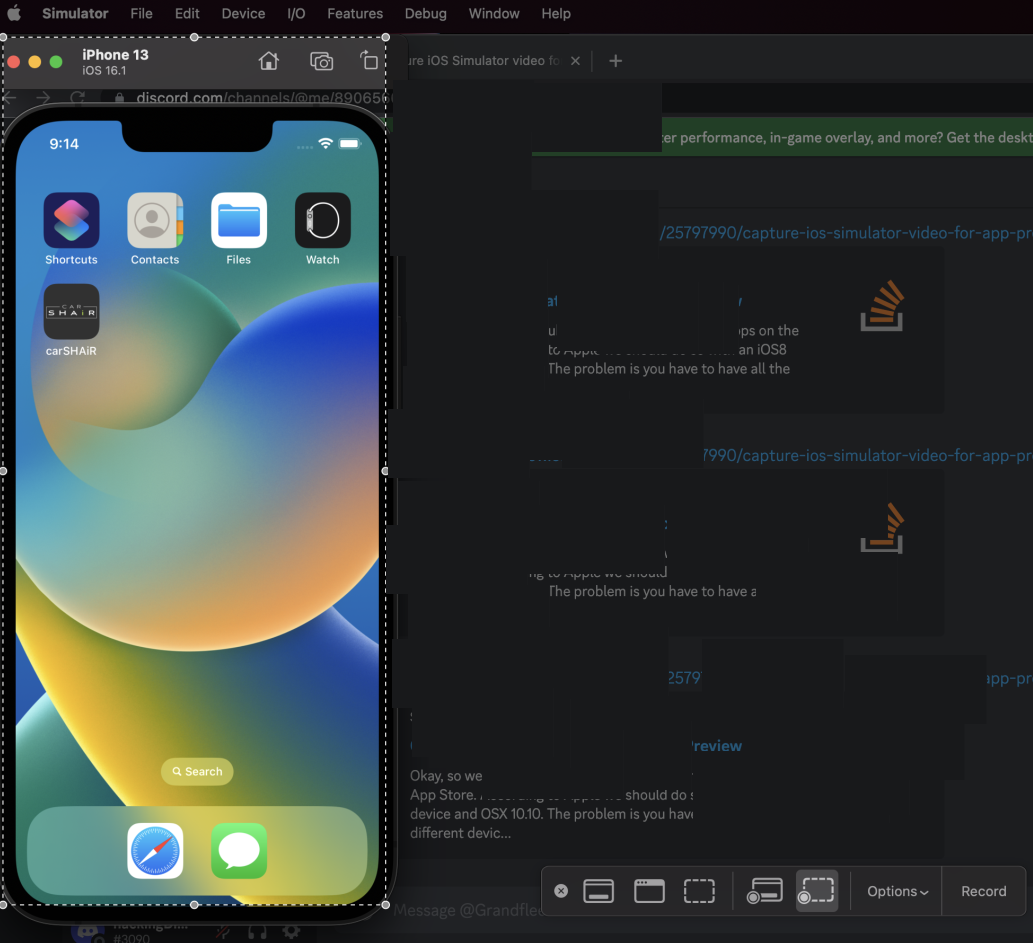Take a screenshot with the camera icon
This screenshot has height=943, width=1033.
pos(321,61)
